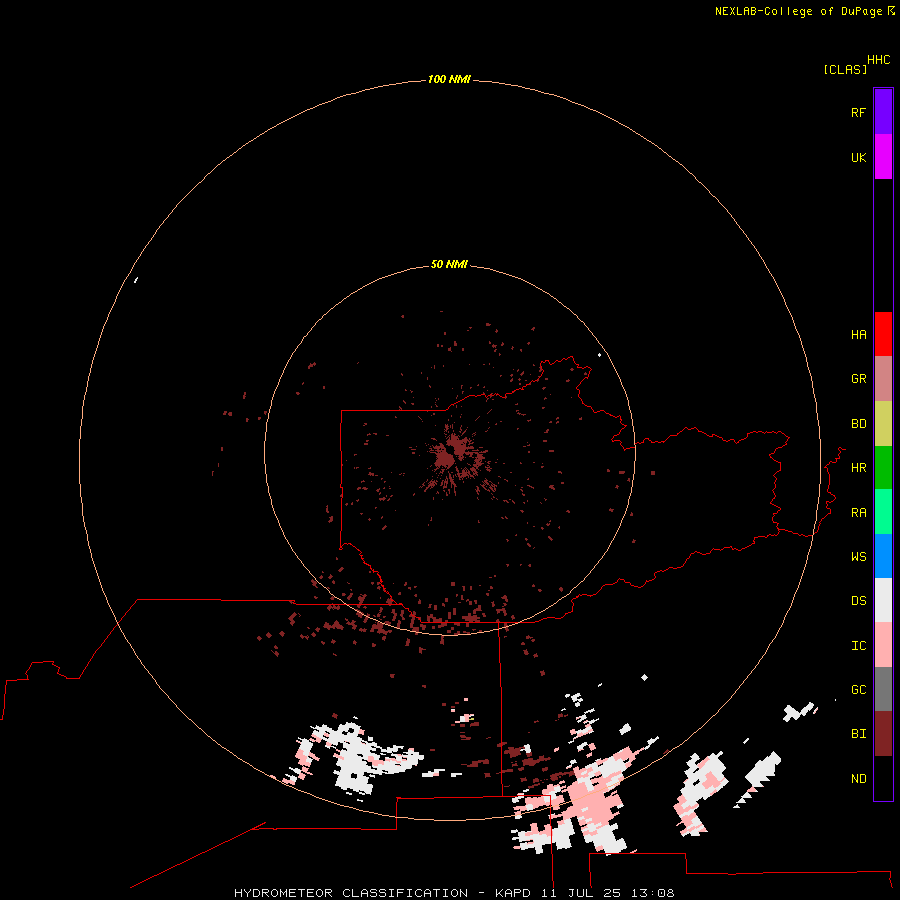Click the ND legend text
Image resolution: width=900 pixels, height=900 pixels.
pyautogui.click(x=858, y=779)
